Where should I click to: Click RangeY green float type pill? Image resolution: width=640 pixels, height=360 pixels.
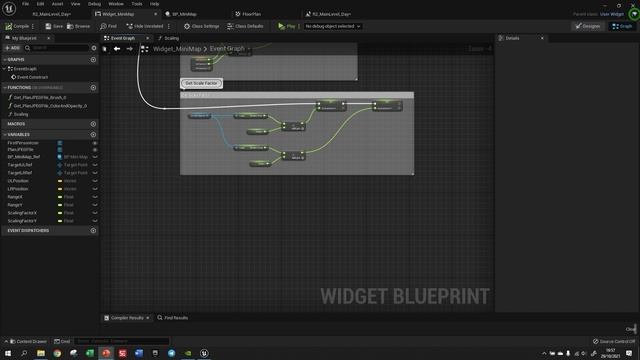pos(60,205)
